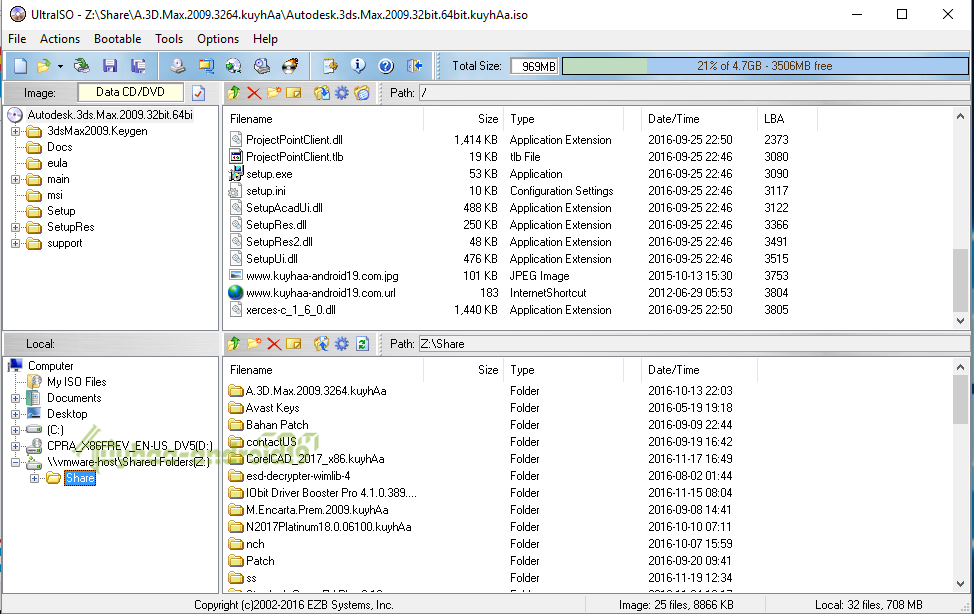Click gear settings icon in local pane
The width and height of the screenshot is (974, 614).
click(x=342, y=344)
